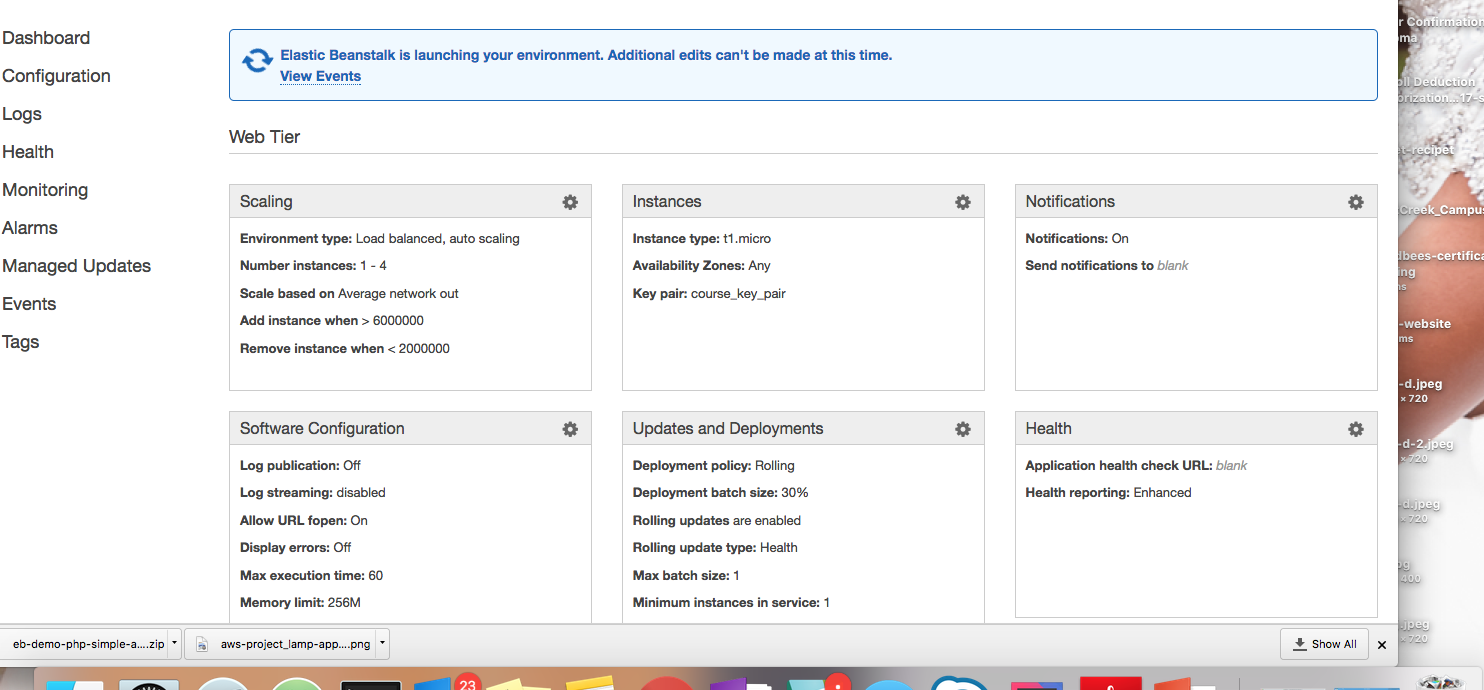This screenshot has height=690, width=1484.
Task: Click Show All downloads button
Action: tap(1324, 644)
